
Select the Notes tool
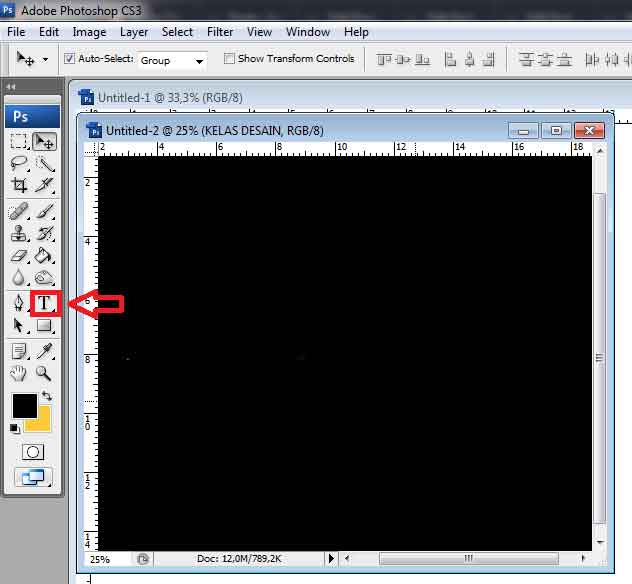19,351
